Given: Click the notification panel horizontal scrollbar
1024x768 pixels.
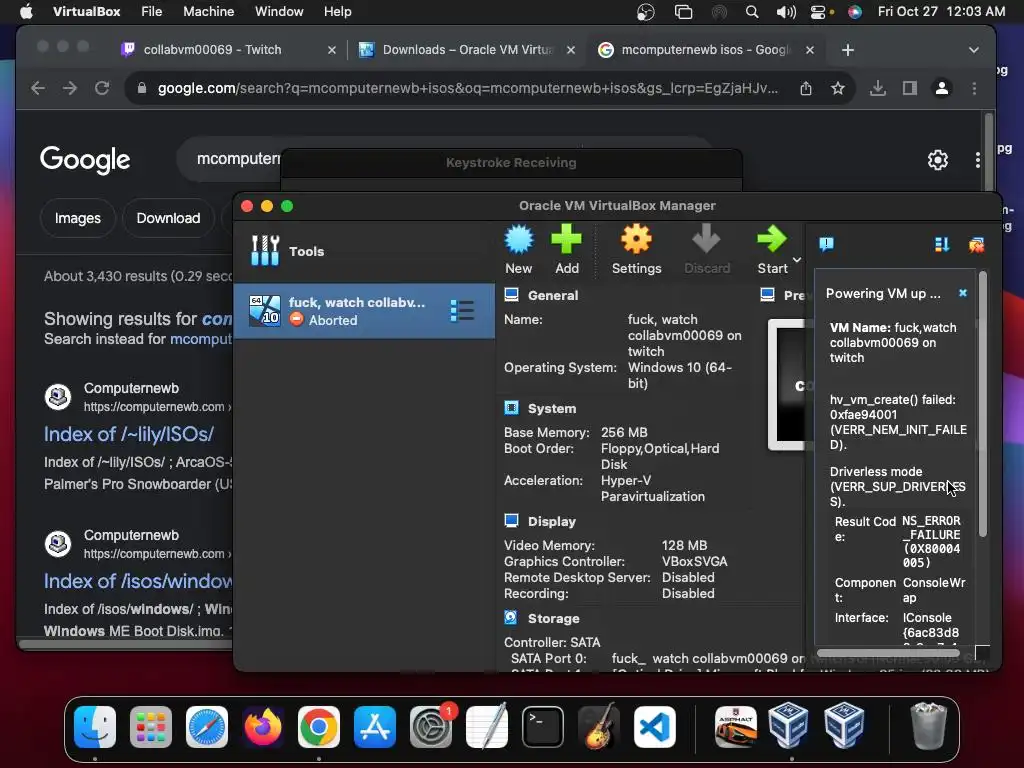Looking at the screenshot, I should [x=888, y=652].
